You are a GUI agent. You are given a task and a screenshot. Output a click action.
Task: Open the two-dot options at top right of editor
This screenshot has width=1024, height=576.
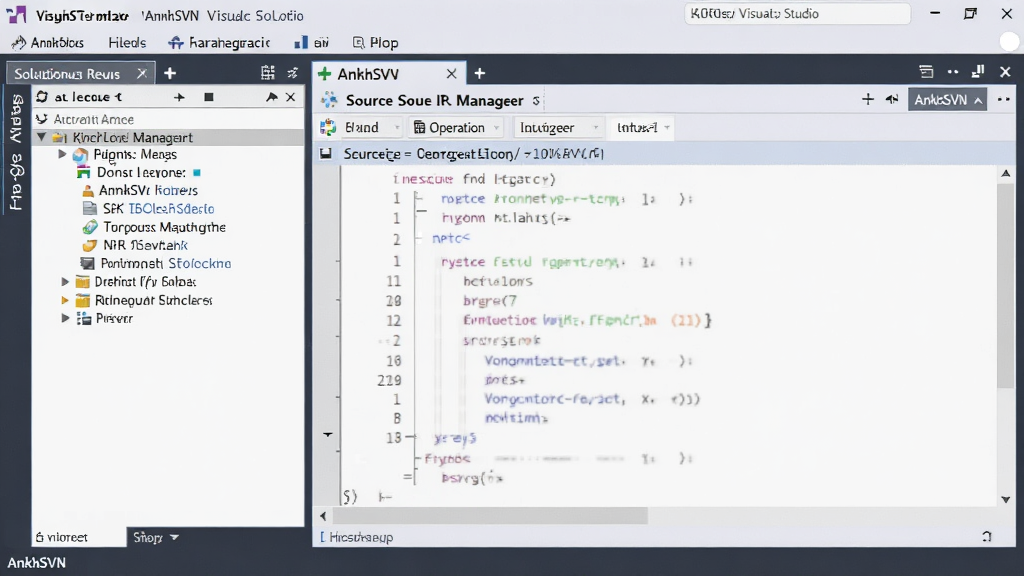(953, 72)
